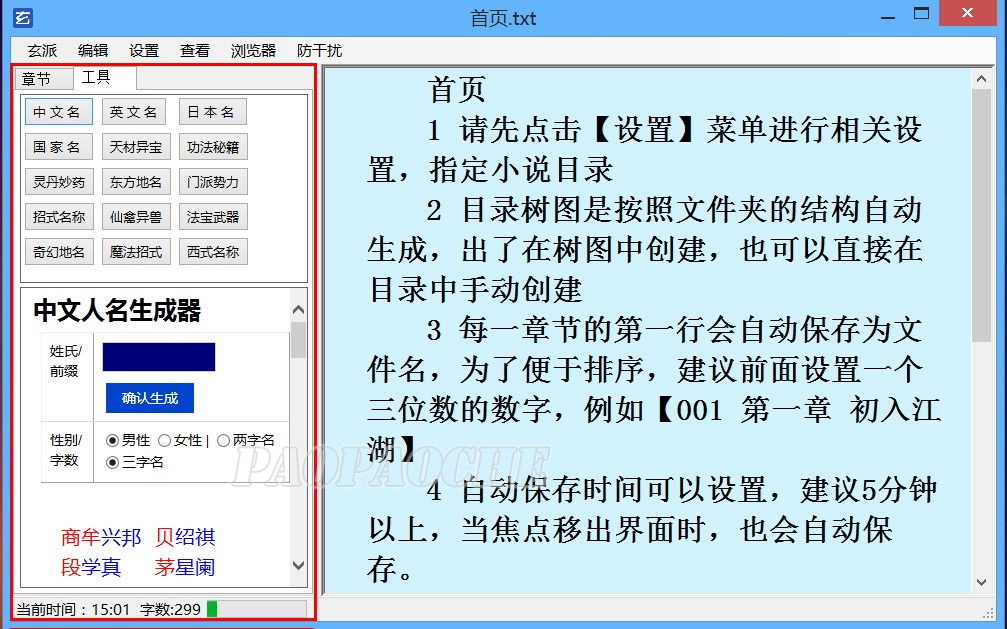
Task: Switch to the 章节 tab
Action: (44, 79)
